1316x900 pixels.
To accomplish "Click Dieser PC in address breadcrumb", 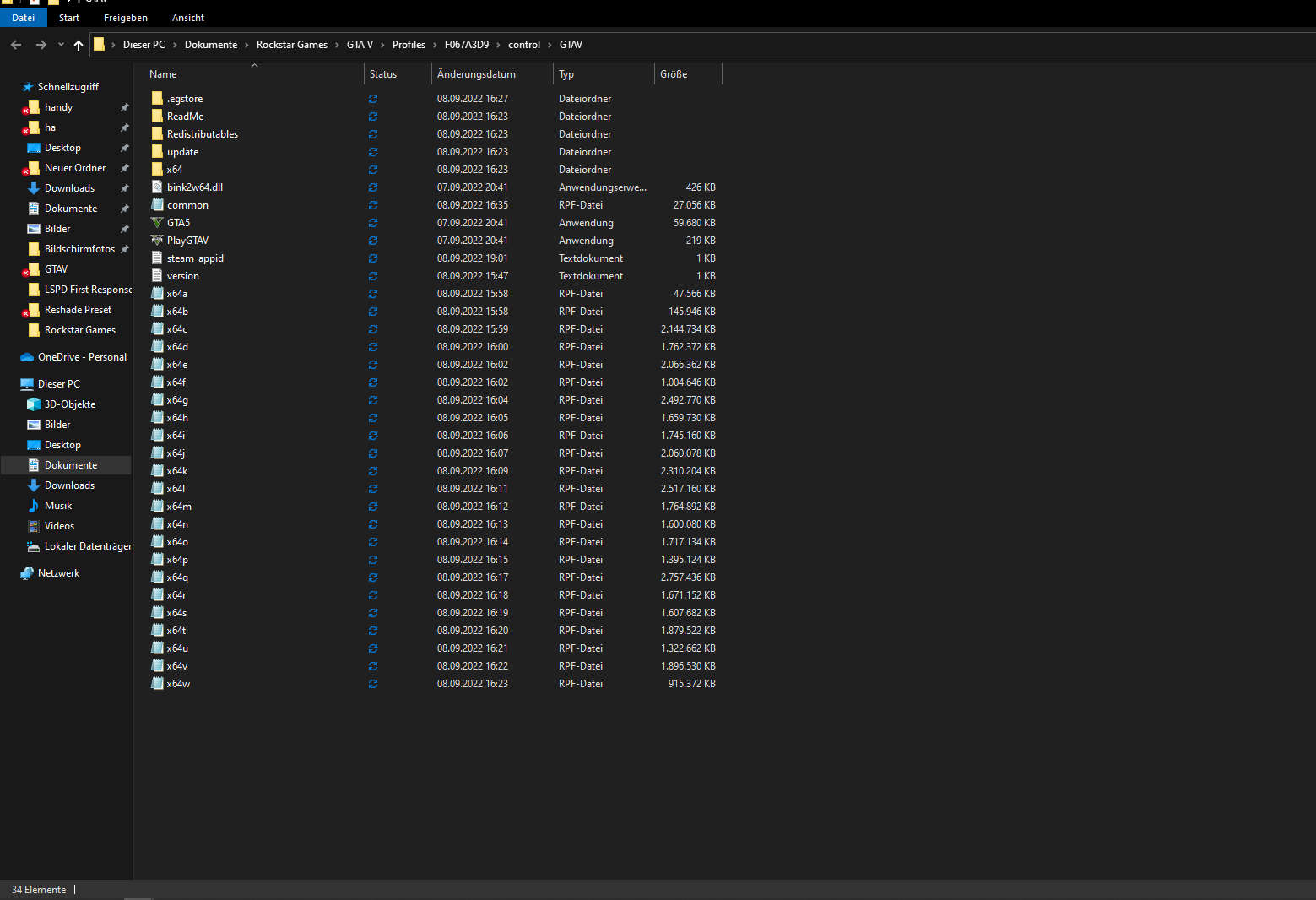I will [x=144, y=45].
